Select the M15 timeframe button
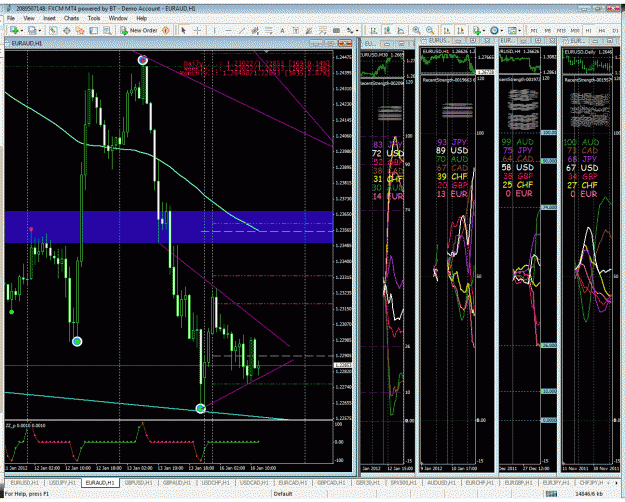Screen dimensions: 625x502 pyautogui.click(x=561, y=30)
